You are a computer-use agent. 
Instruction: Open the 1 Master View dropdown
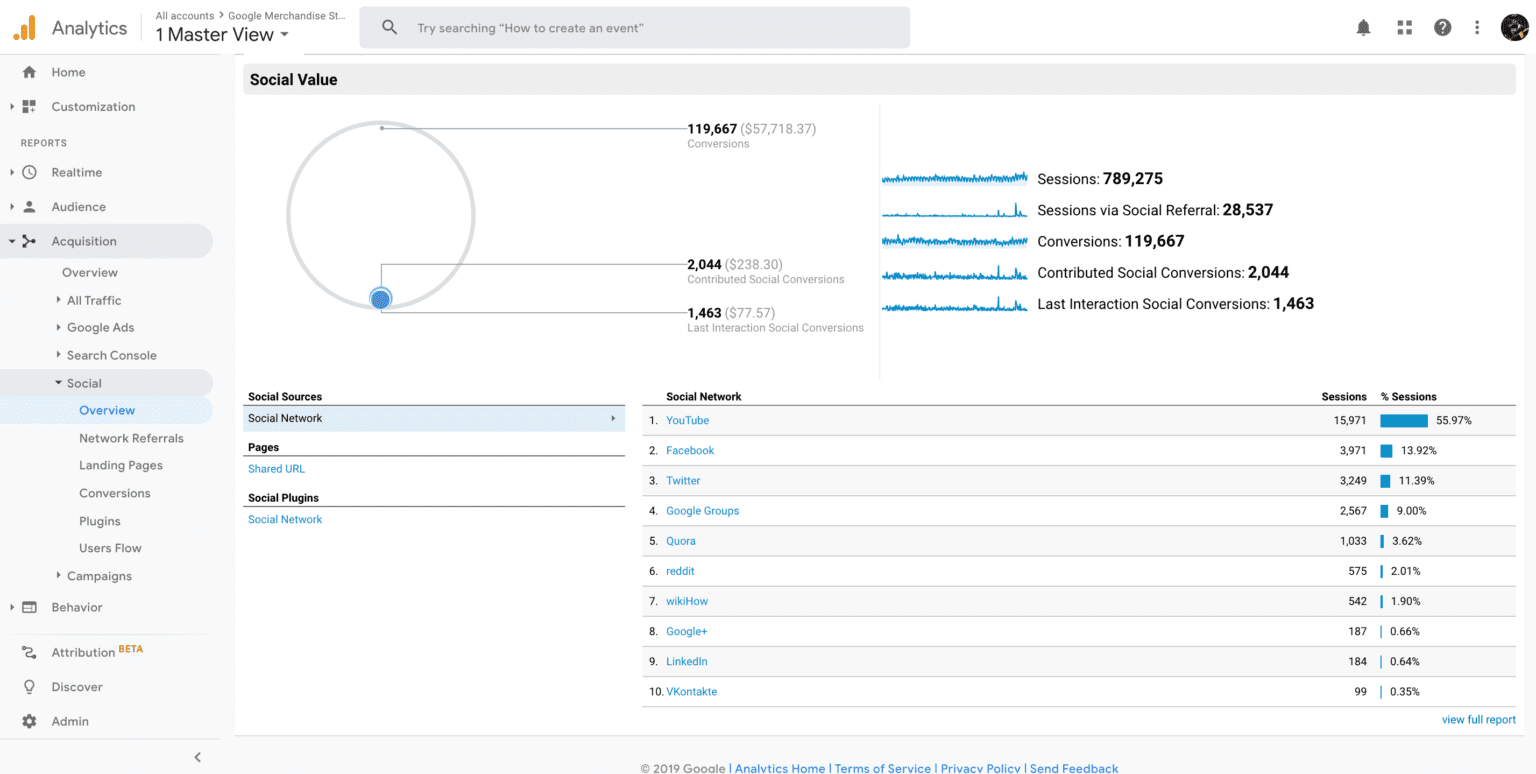[x=222, y=35]
